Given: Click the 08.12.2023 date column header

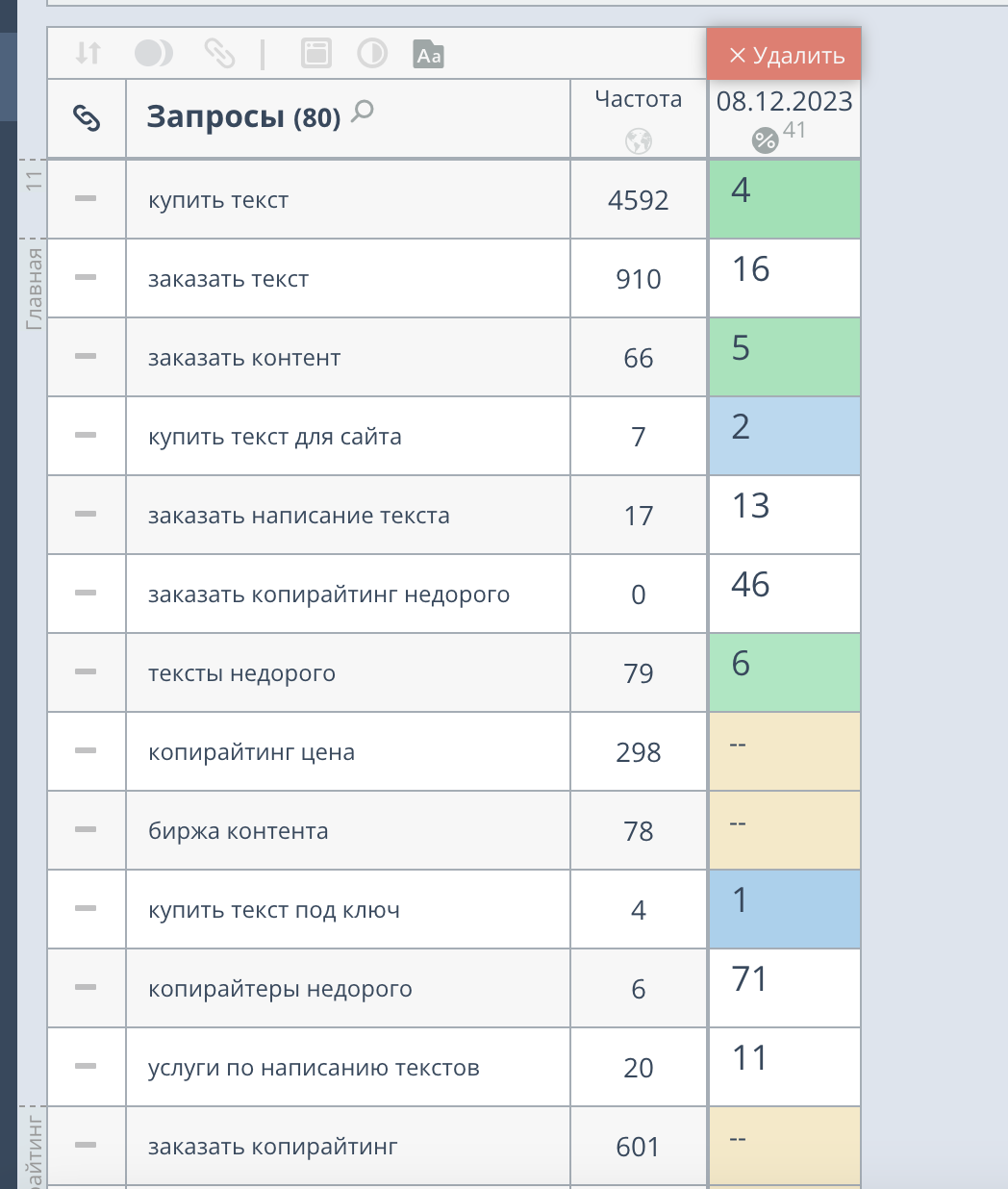Looking at the screenshot, I should 784,102.
